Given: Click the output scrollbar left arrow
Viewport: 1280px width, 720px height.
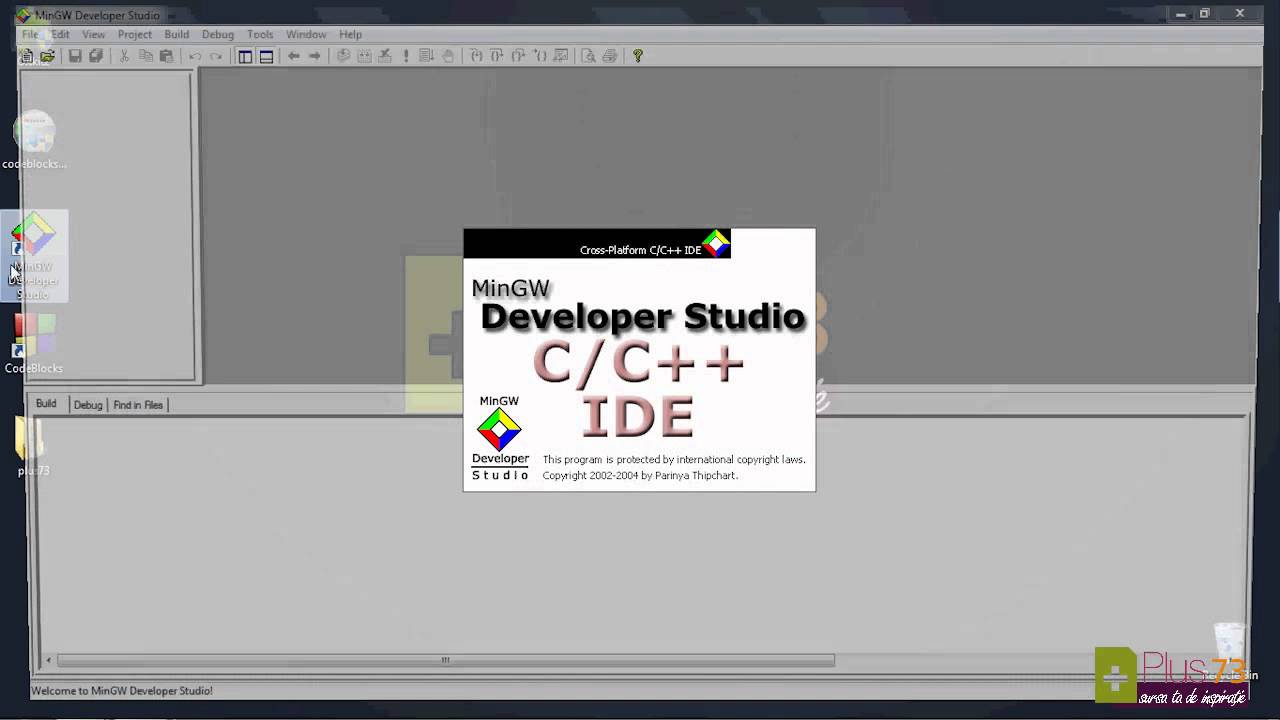Looking at the screenshot, I should pyautogui.click(x=48, y=660).
